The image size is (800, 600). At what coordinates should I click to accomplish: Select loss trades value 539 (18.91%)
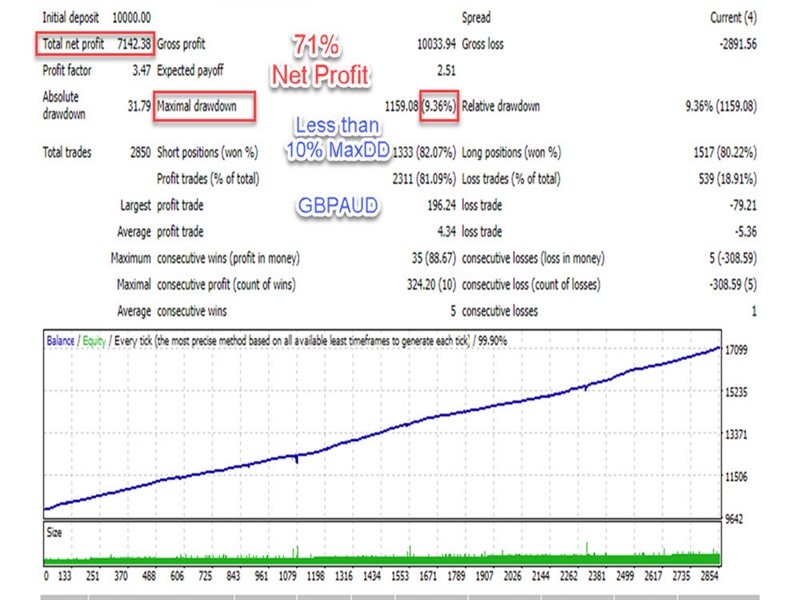point(728,179)
